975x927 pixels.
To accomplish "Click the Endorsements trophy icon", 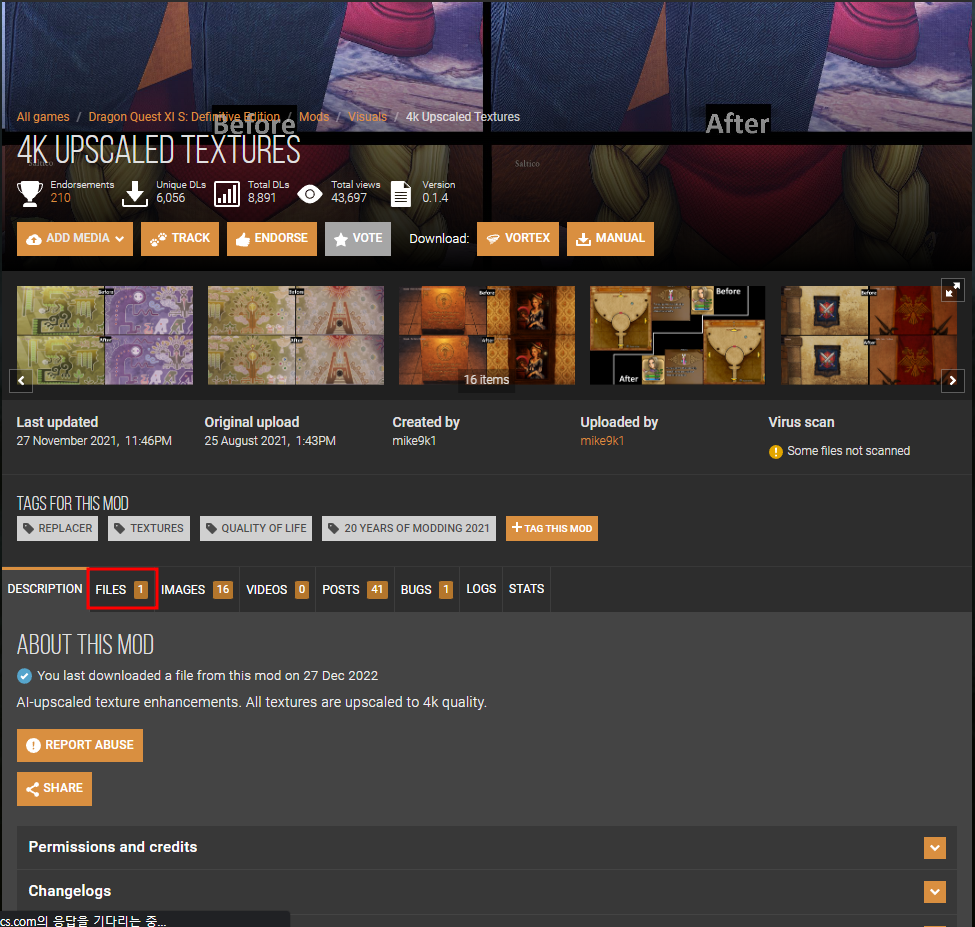I will (x=30, y=194).
